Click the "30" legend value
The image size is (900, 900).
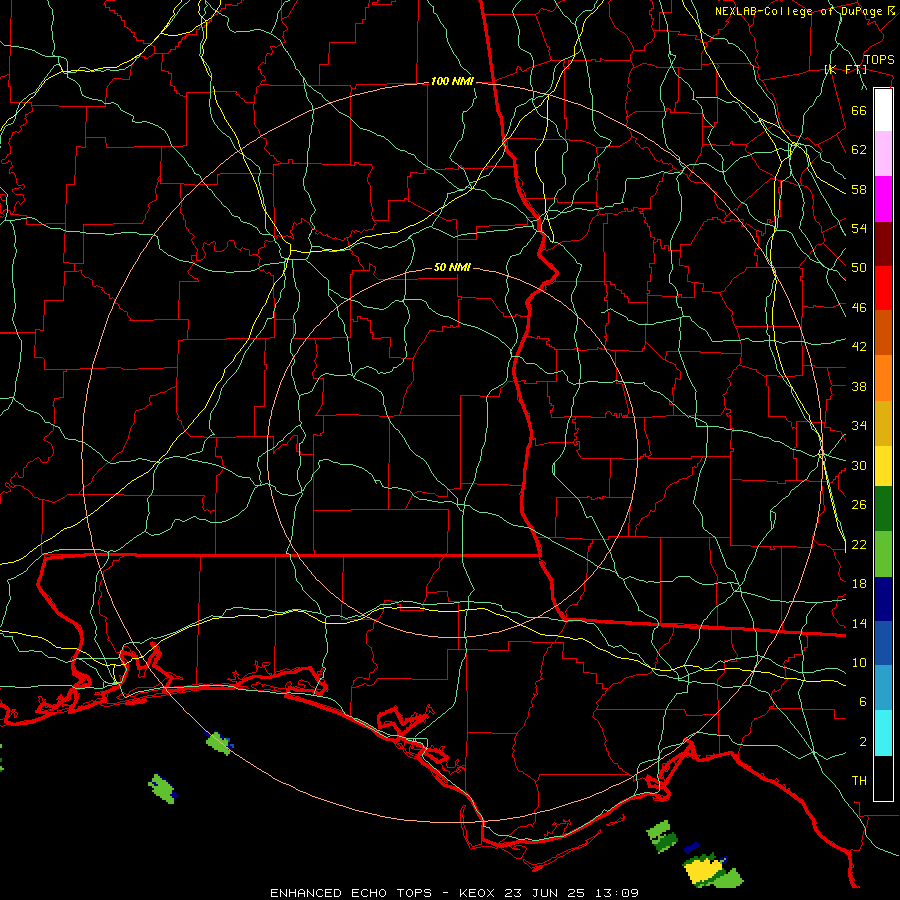859,465
